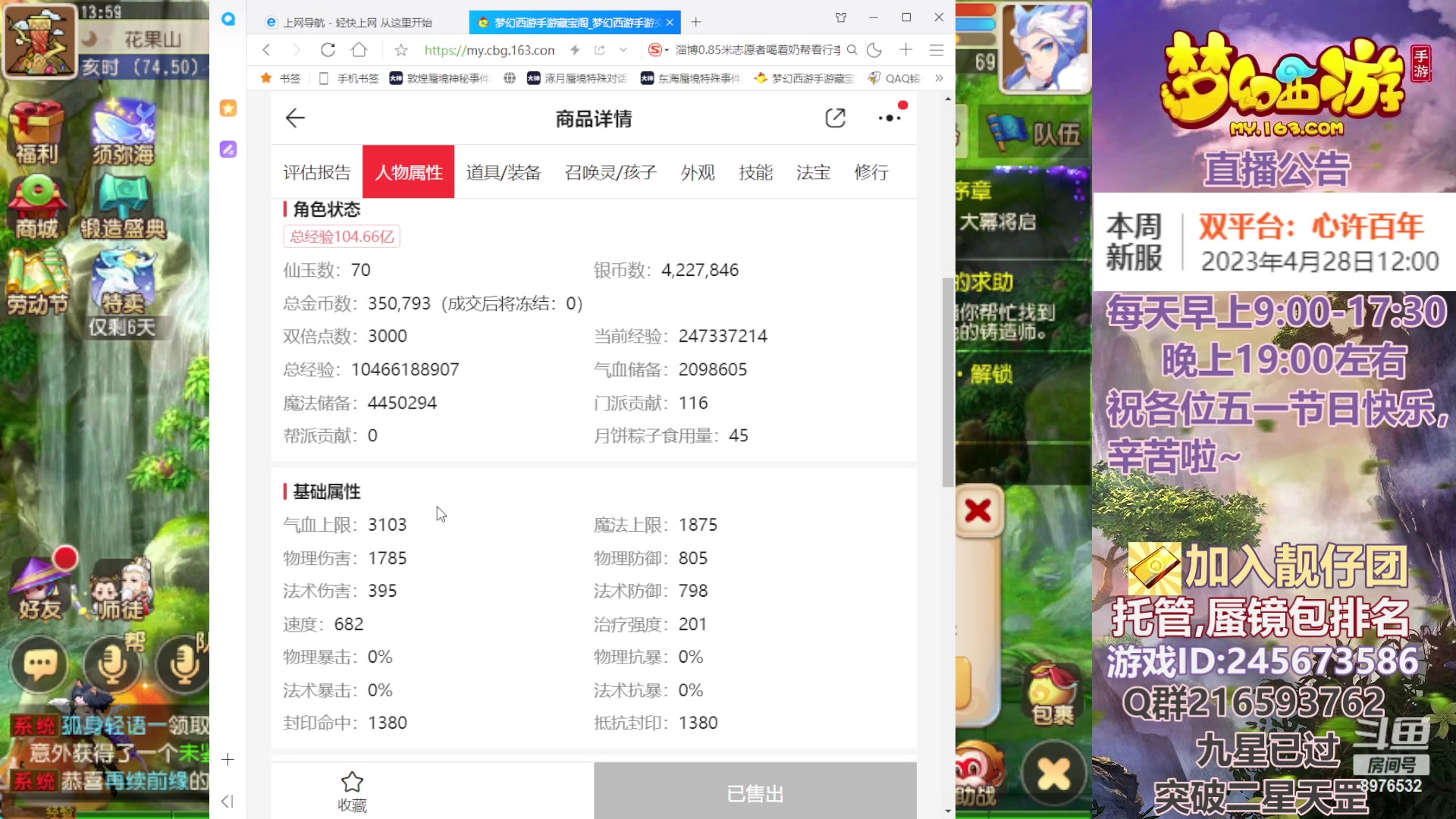Add a new tab with toolbar plus
The image size is (1456, 819).
coord(905,50)
